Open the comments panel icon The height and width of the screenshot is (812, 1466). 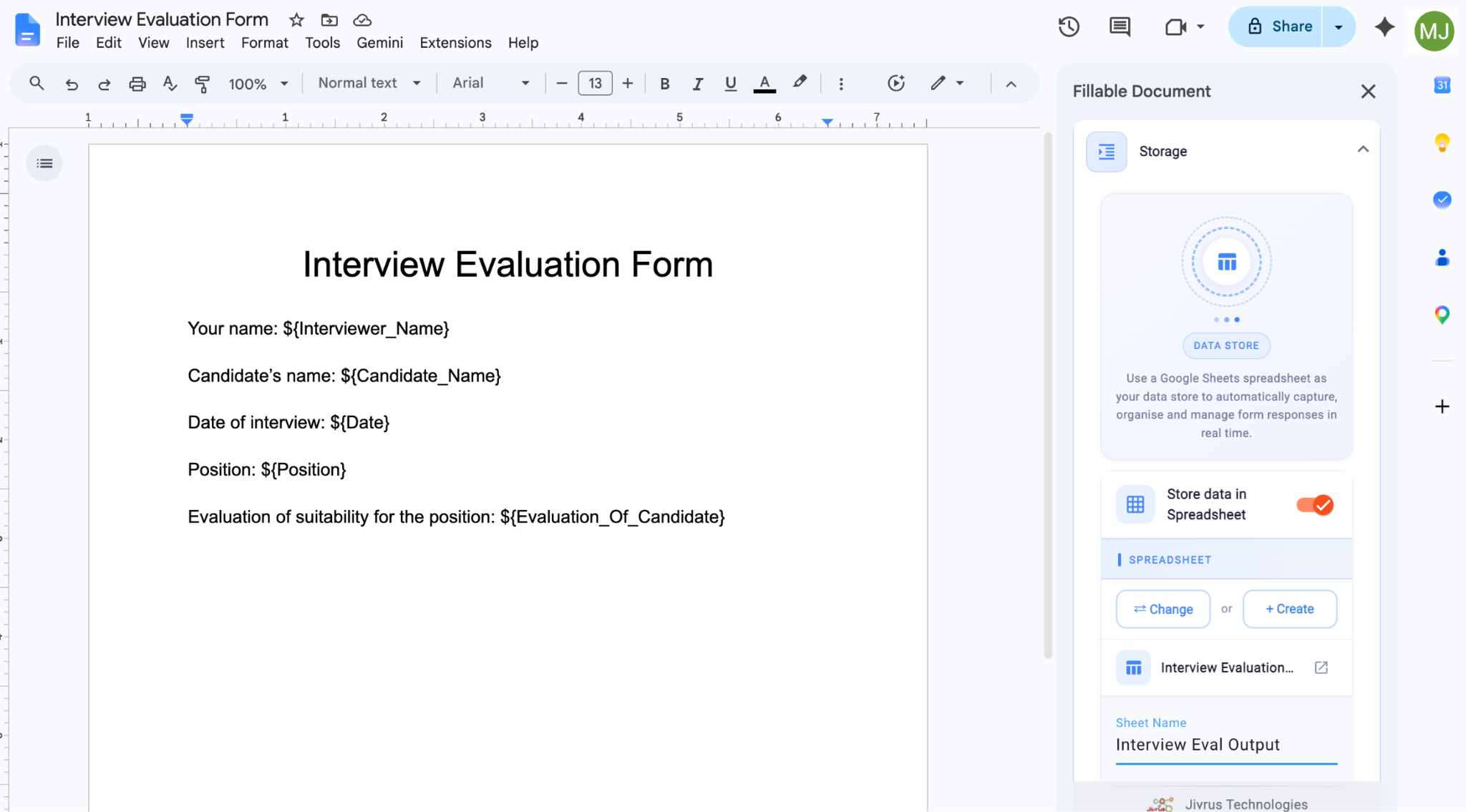click(x=1120, y=27)
